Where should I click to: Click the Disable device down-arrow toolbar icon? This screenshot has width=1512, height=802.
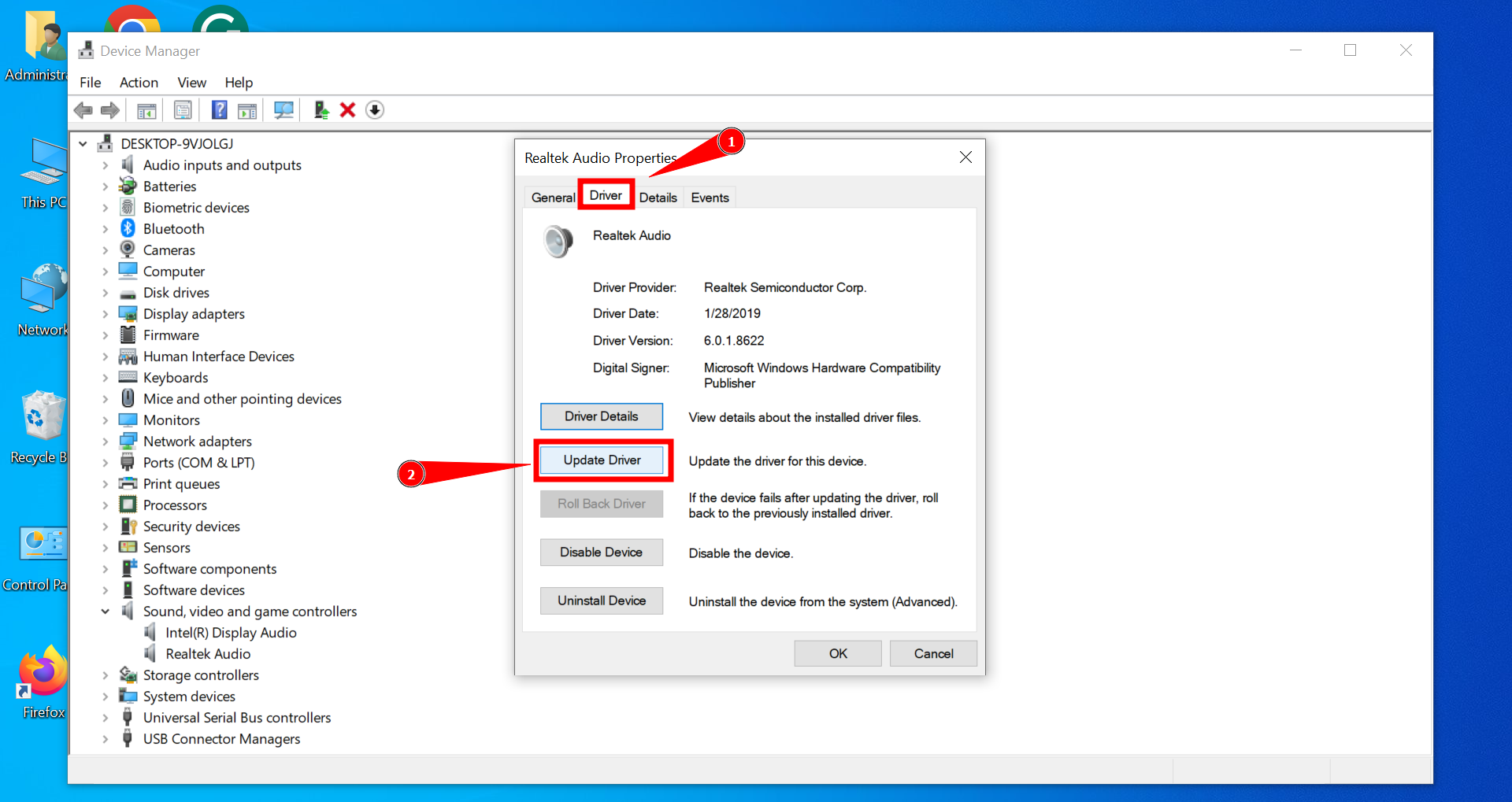click(375, 110)
